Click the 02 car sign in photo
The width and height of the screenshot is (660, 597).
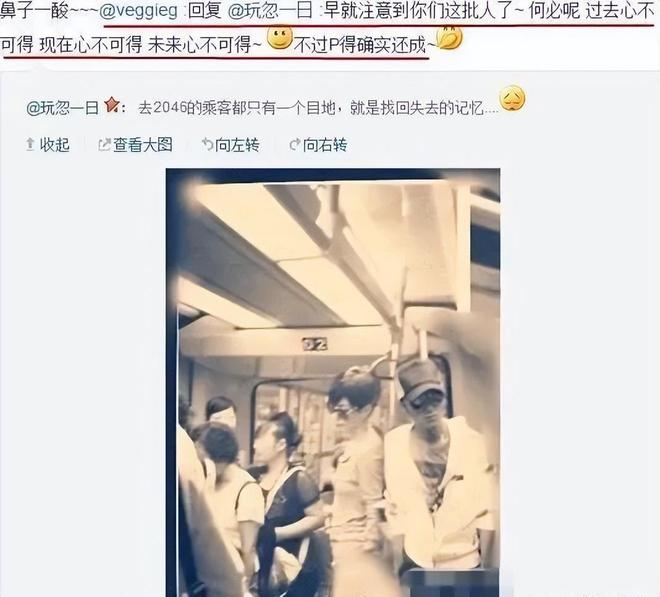[x=315, y=344]
